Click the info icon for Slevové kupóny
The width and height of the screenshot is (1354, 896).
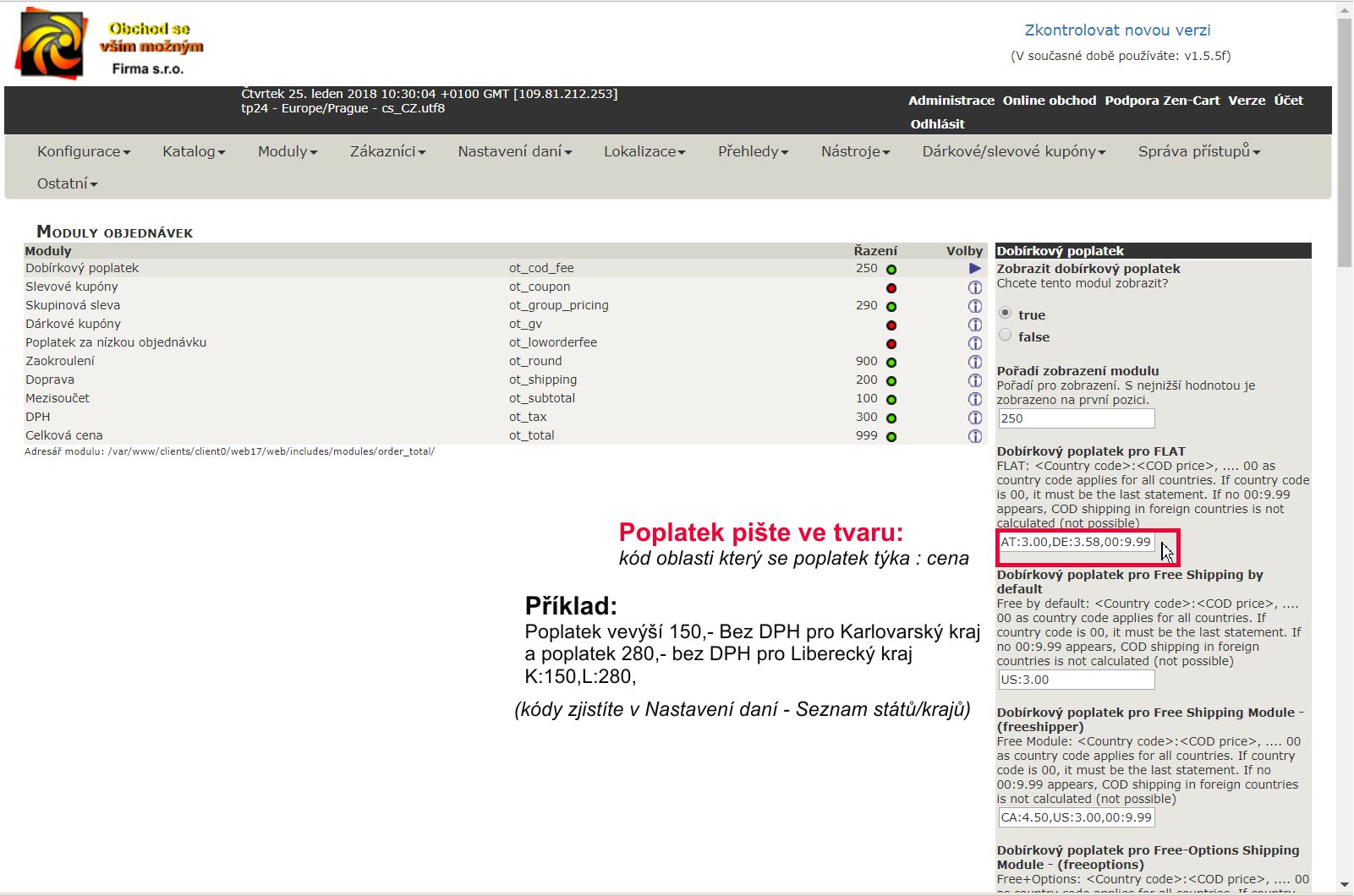(x=974, y=287)
